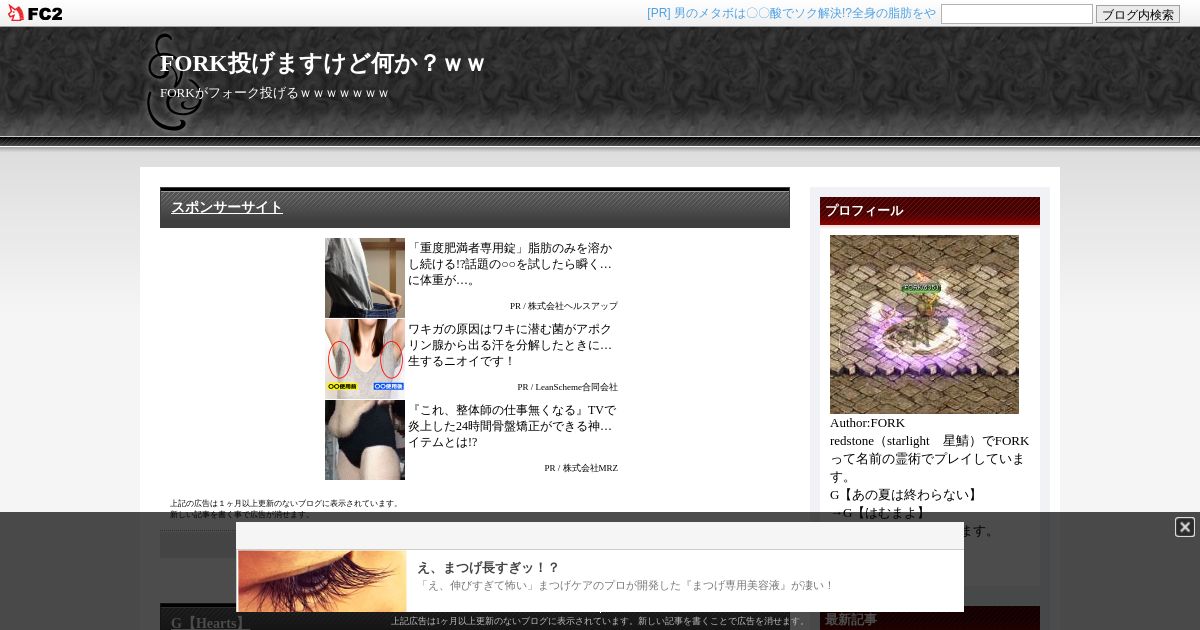Open blog title FORK投げますけど何か？ｗｗ
The image size is (1200, 630).
[x=322, y=63]
